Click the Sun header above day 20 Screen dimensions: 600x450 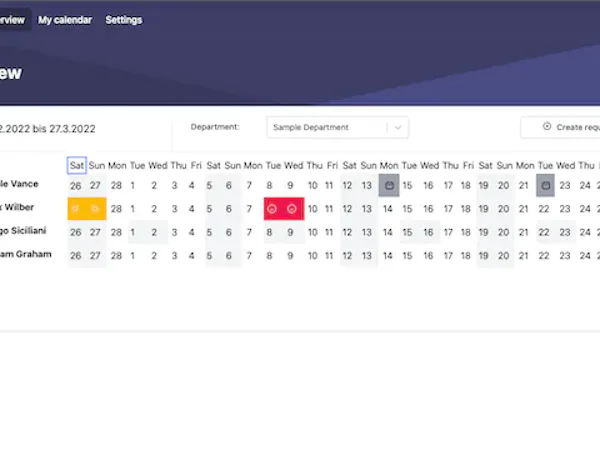click(x=504, y=165)
